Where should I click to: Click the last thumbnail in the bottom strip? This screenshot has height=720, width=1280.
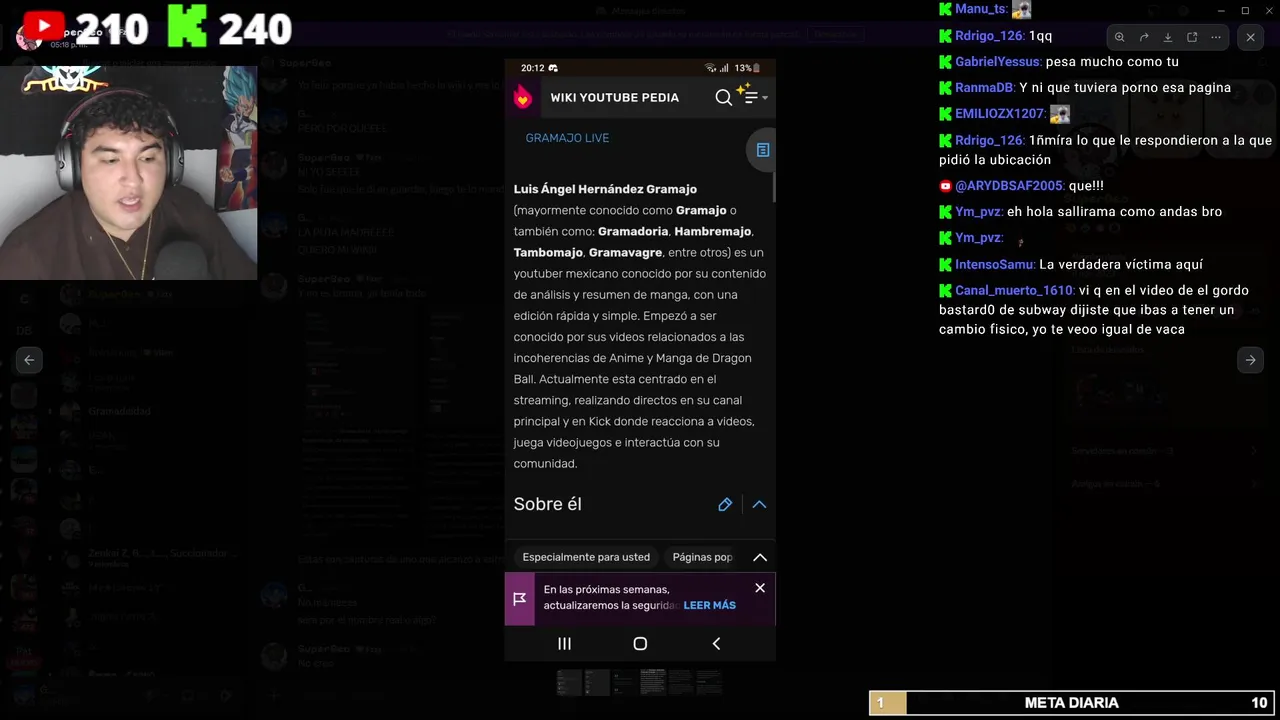coord(709,682)
